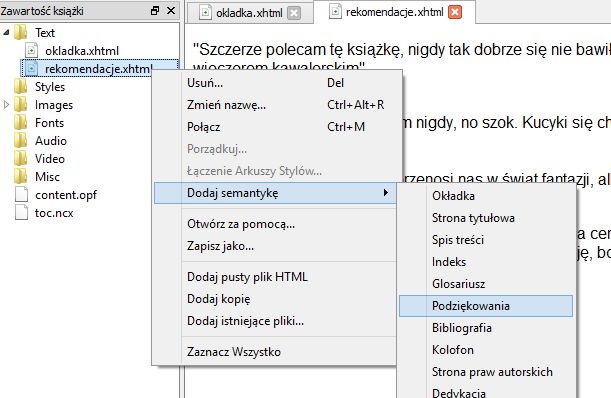Click the Styles folder icon

pyautogui.click(x=21, y=86)
